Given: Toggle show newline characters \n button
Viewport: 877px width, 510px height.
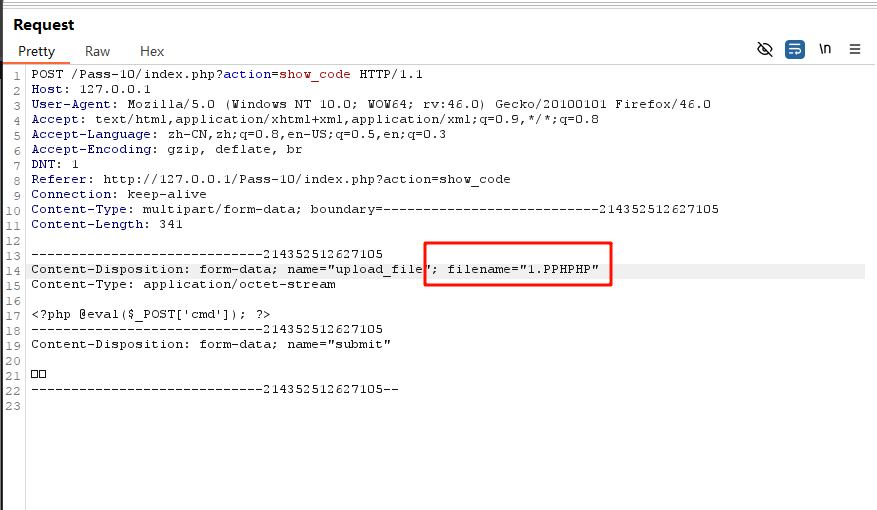Looking at the screenshot, I should click(825, 49).
